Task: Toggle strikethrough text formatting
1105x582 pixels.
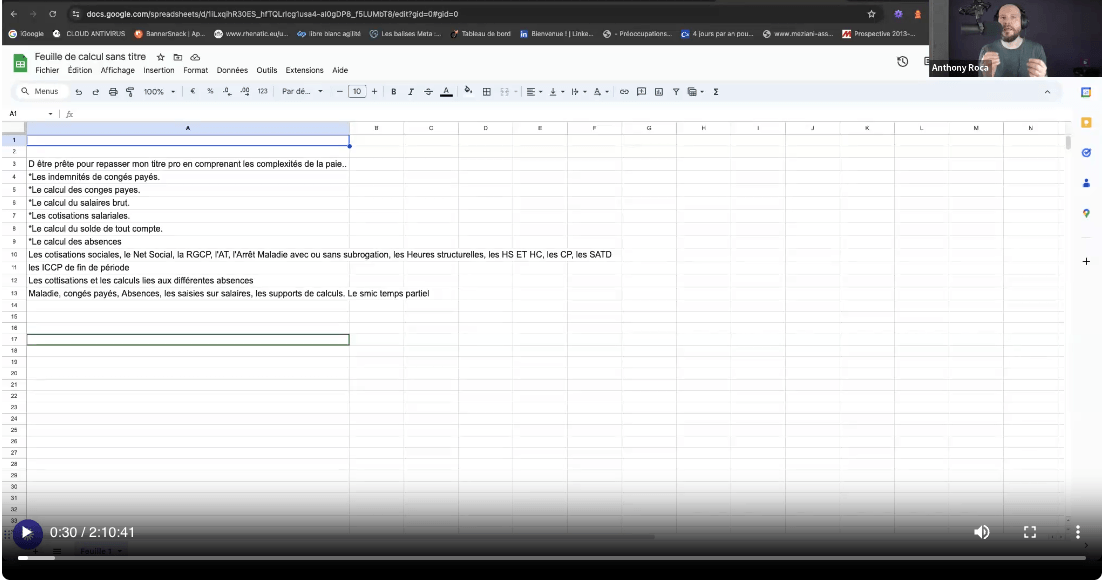Action: tap(428, 92)
